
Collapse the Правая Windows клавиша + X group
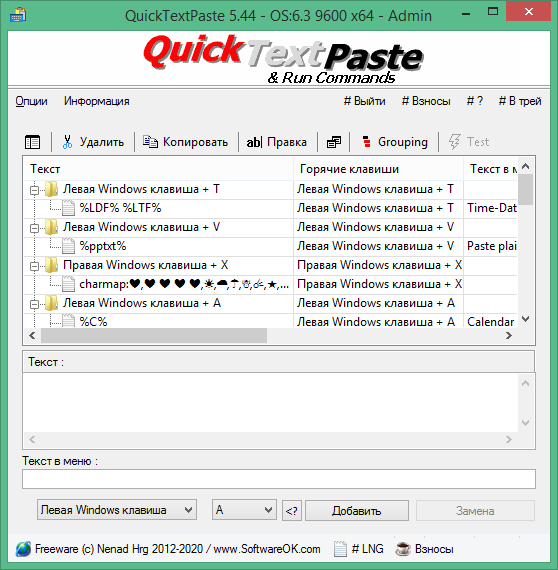(34, 266)
